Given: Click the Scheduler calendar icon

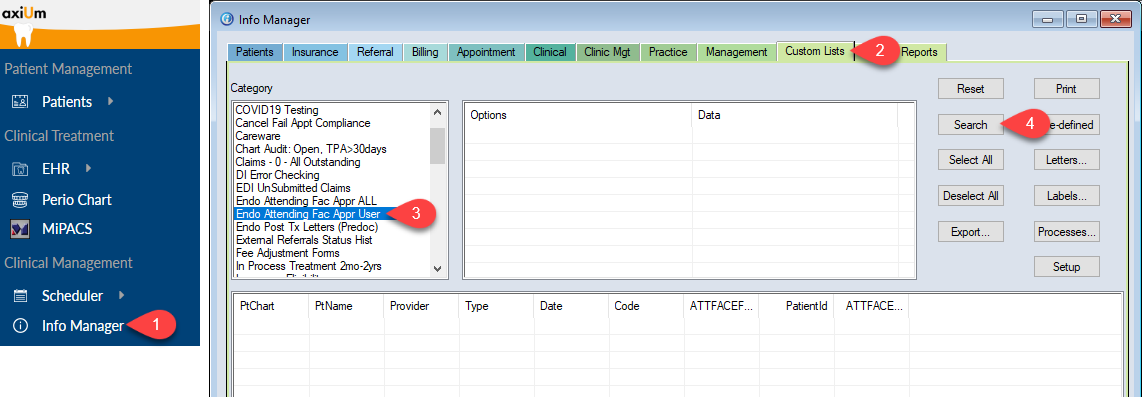Looking at the screenshot, I should [20, 296].
